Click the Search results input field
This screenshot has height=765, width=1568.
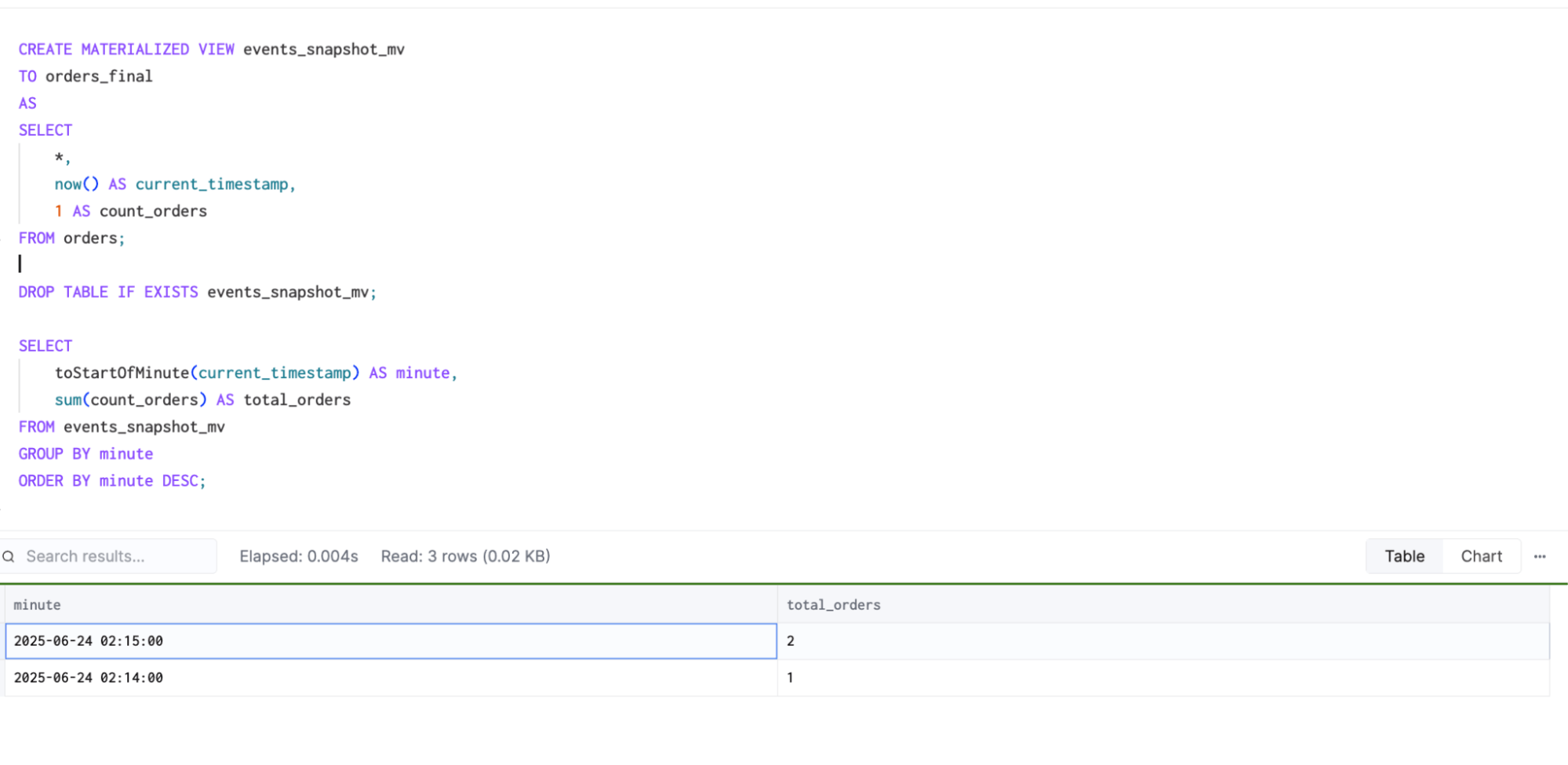110,556
